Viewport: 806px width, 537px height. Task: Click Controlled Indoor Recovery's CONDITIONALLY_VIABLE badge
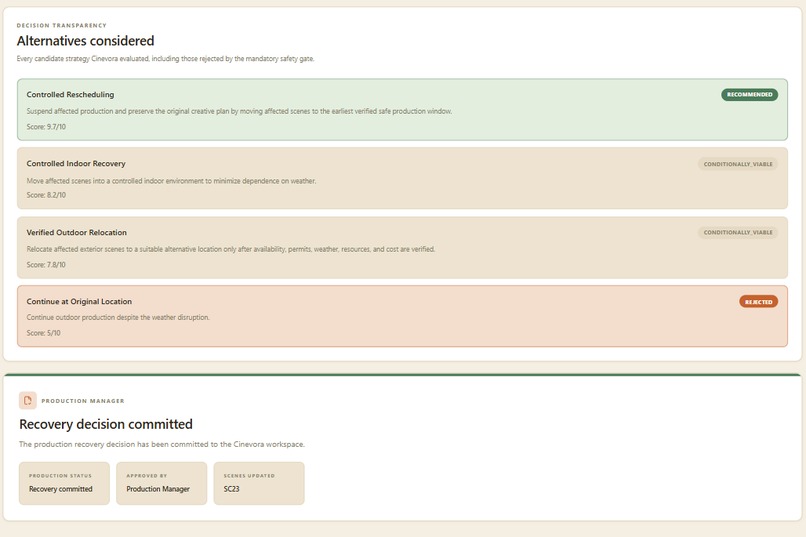coord(738,164)
